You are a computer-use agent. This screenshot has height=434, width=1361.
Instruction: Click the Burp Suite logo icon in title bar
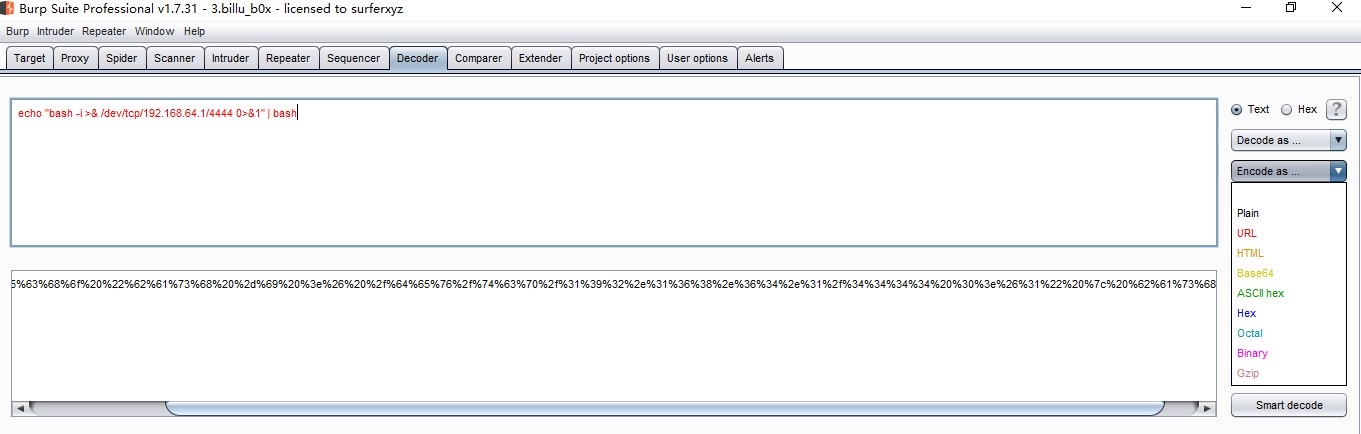coord(7,8)
